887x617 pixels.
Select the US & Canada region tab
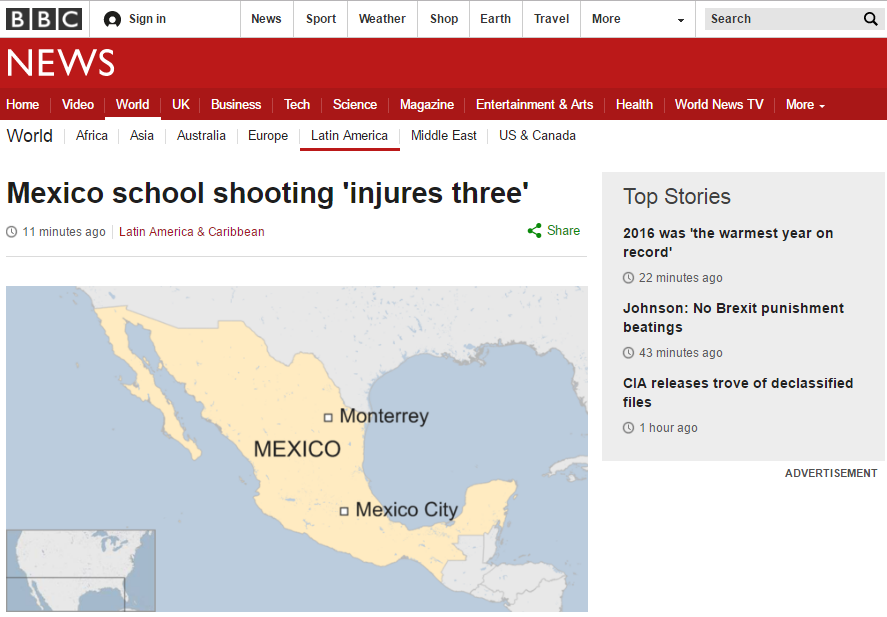pos(537,135)
